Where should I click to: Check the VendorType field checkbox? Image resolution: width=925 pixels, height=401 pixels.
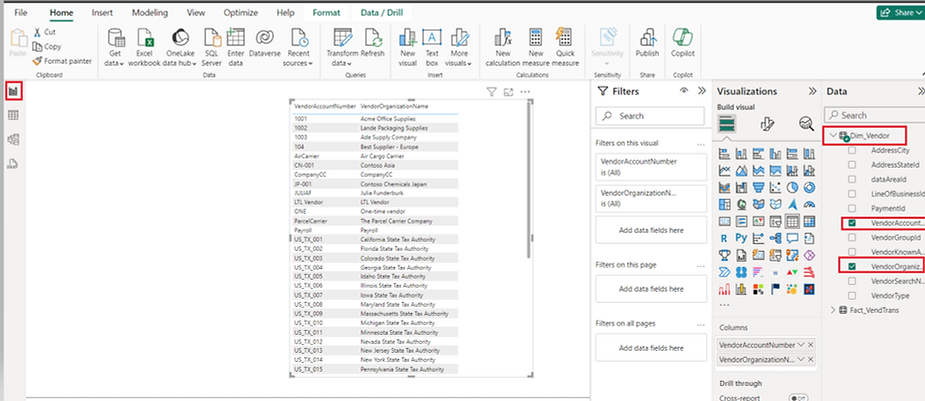point(852,296)
